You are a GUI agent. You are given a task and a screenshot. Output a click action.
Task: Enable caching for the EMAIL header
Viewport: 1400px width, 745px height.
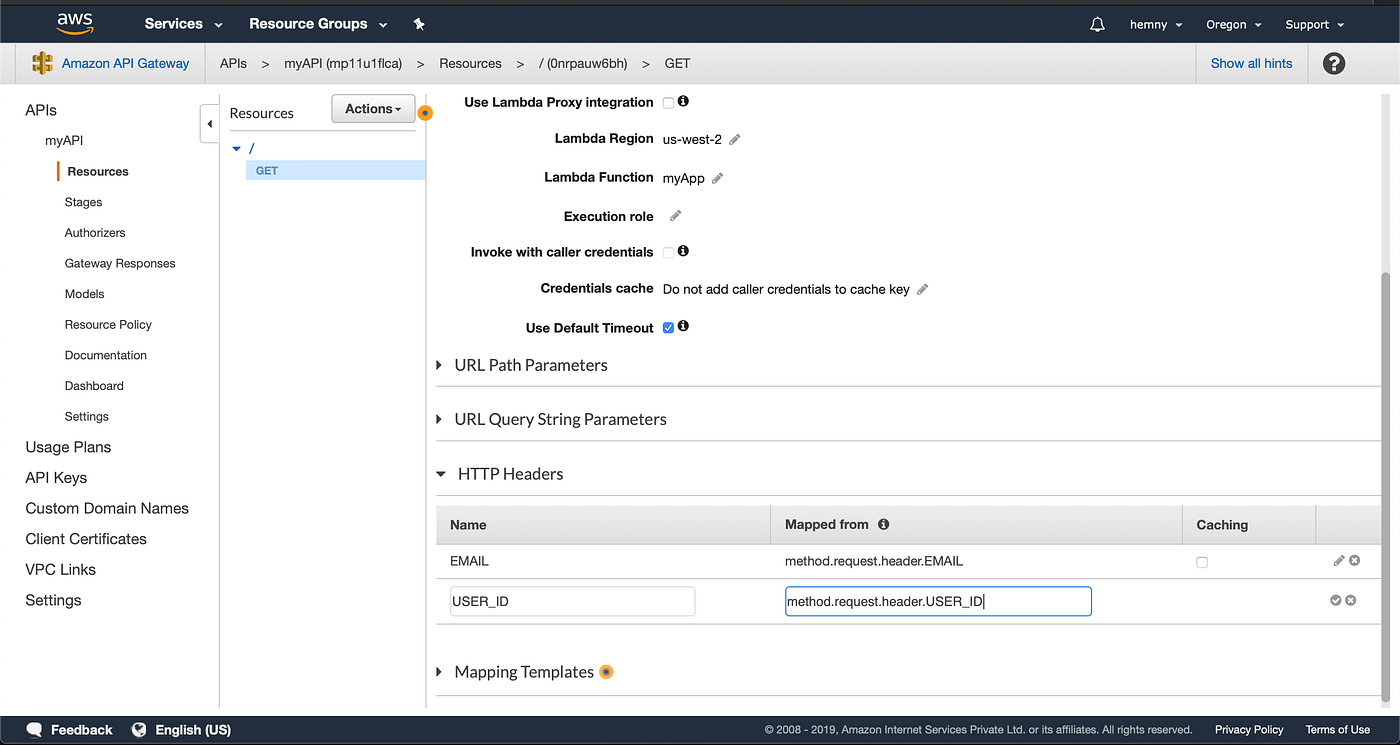1202,562
